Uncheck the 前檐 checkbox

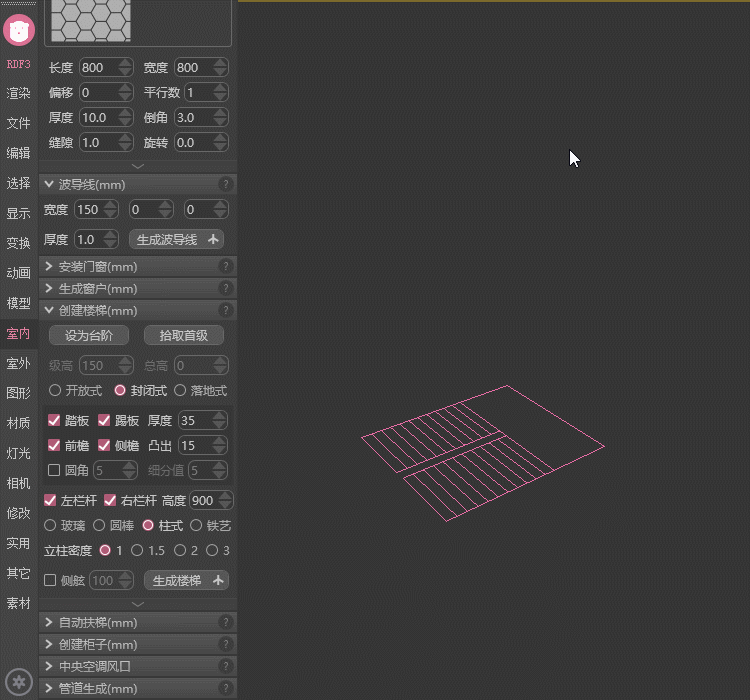54,445
